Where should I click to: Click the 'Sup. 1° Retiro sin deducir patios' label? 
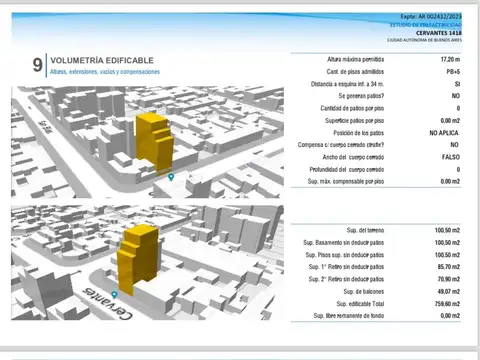[x=346, y=267]
